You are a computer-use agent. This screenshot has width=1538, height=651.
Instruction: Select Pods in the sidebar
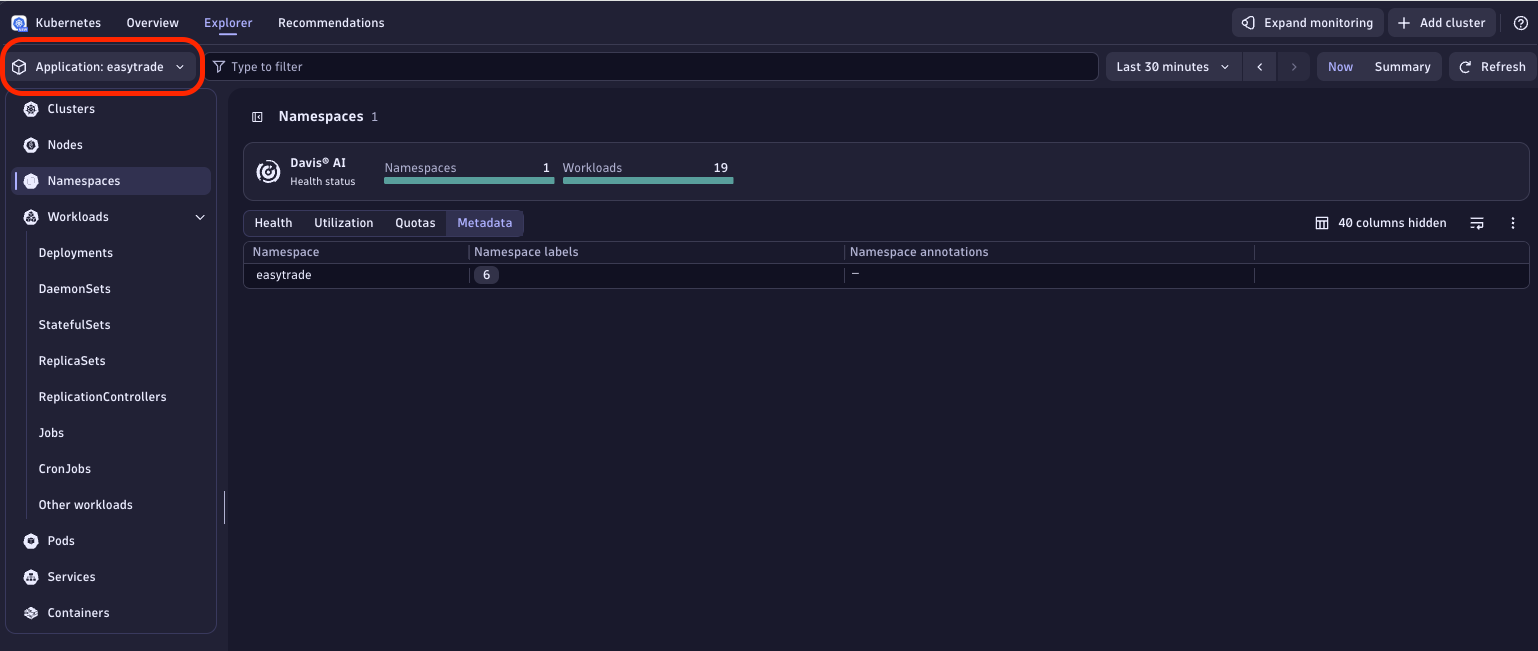click(61, 541)
